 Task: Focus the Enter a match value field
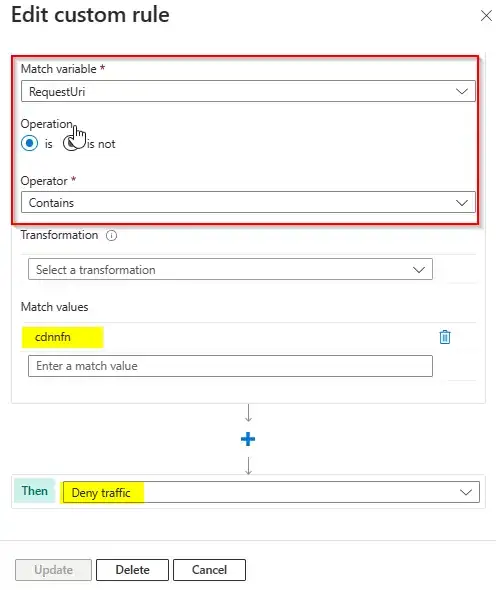[230, 366]
